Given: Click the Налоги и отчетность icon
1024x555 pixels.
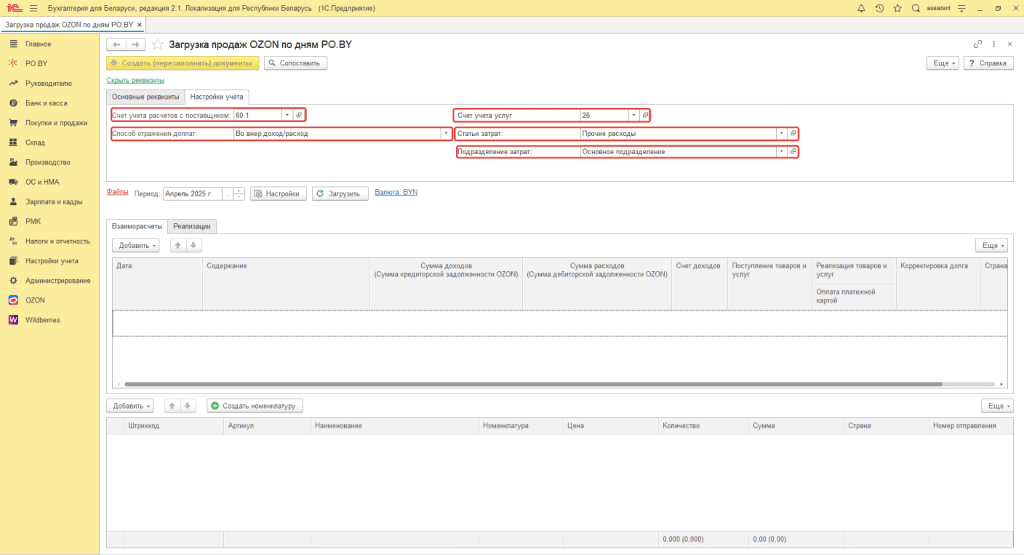Looking at the screenshot, I should pos(12,241).
